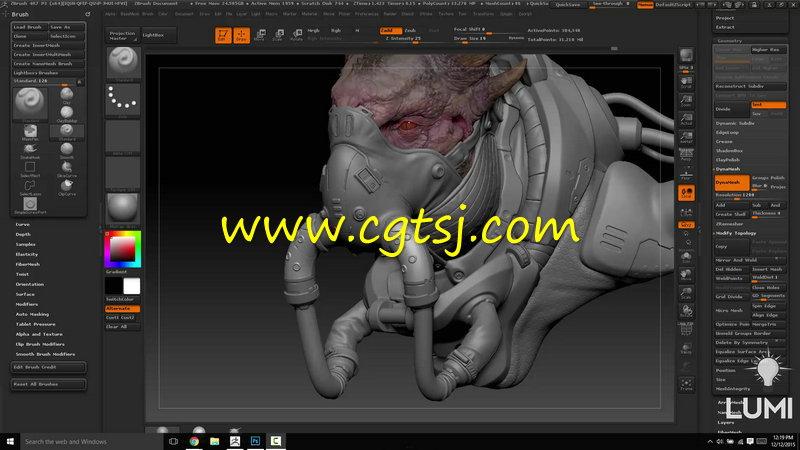The height and width of the screenshot is (450, 800).
Task: Toggle Perspective view button
Action: pyautogui.click(x=686, y=155)
